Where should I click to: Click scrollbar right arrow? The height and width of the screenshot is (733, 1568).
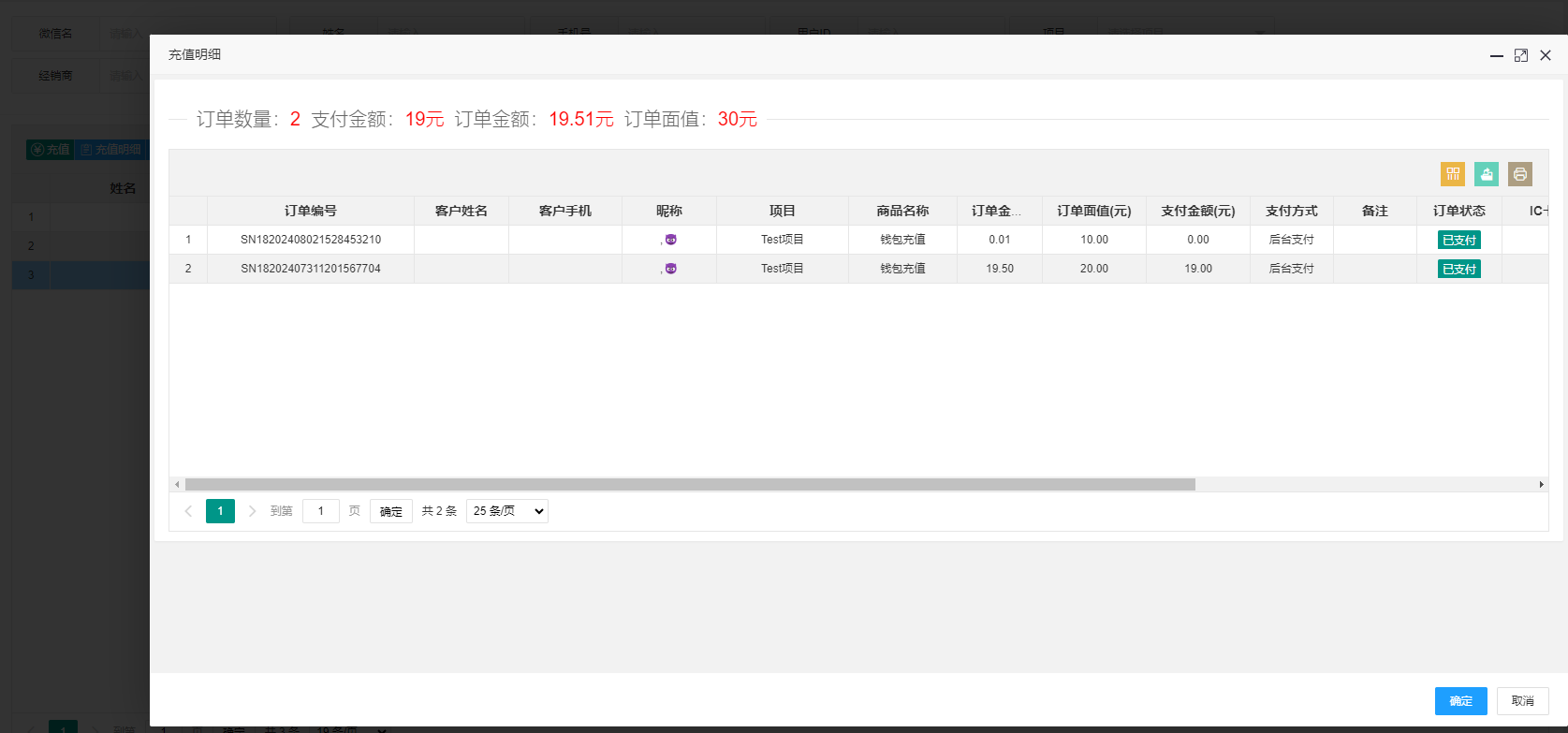click(x=1541, y=485)
